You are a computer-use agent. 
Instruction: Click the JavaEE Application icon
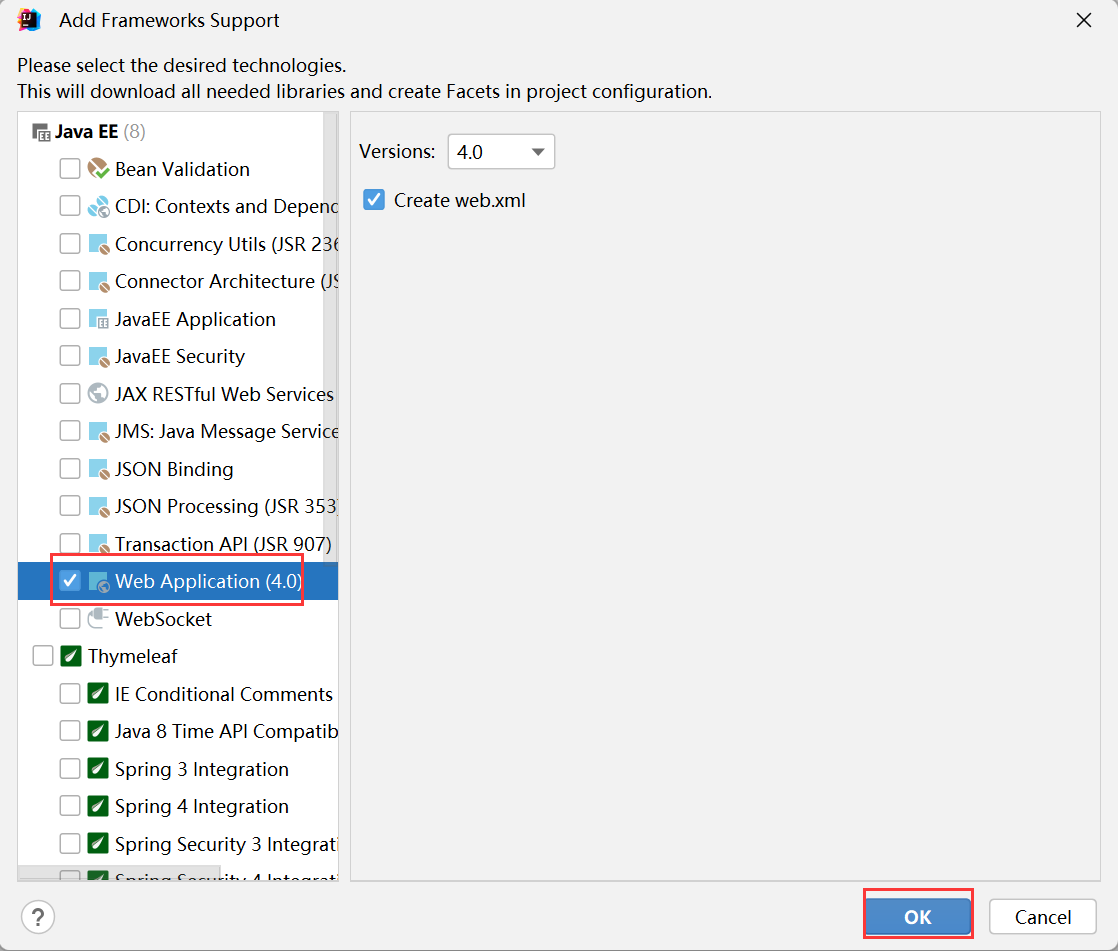pyautogui.click(x=98, y=319)
